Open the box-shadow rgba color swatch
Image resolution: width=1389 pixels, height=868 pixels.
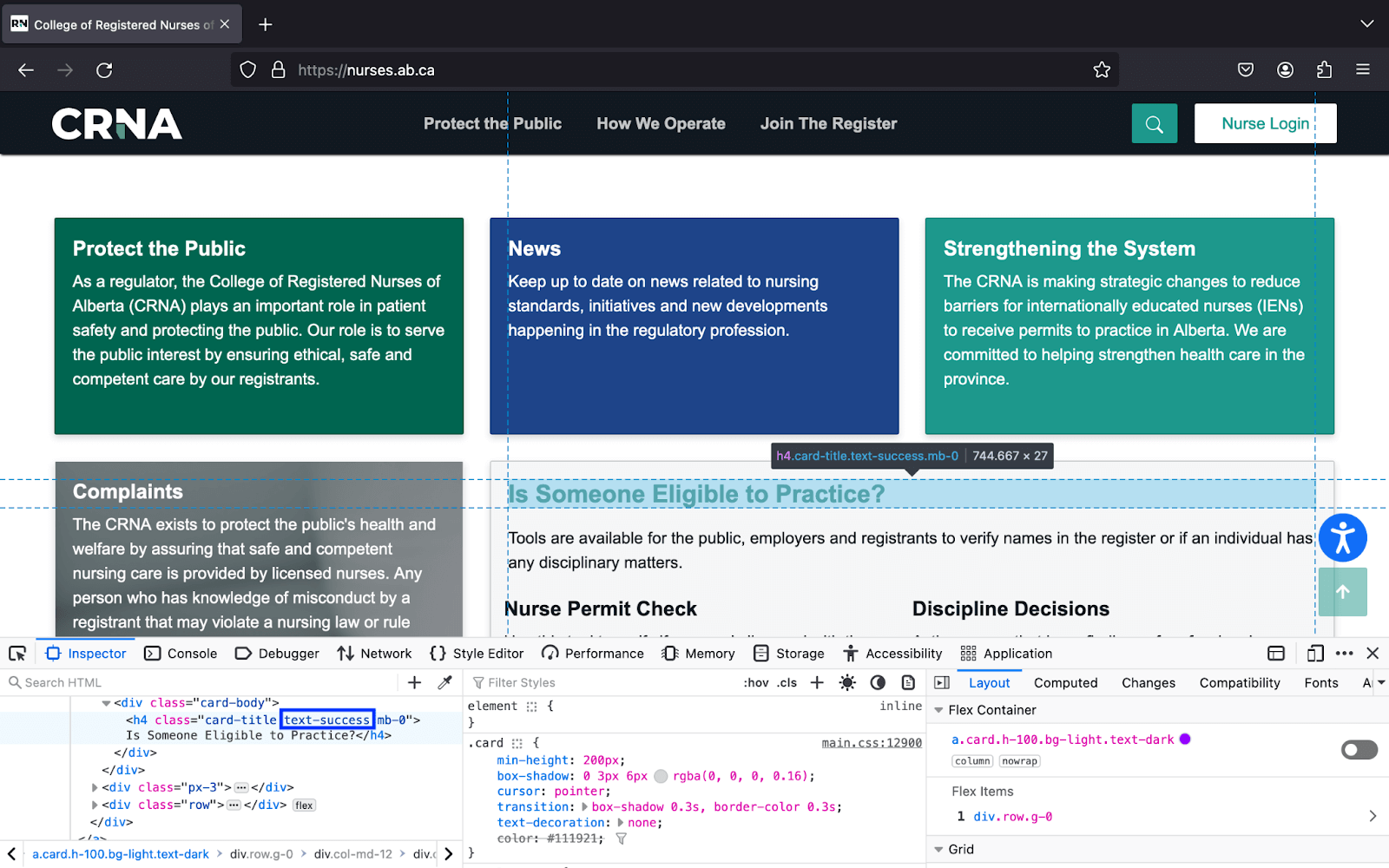tap(661, 776)
